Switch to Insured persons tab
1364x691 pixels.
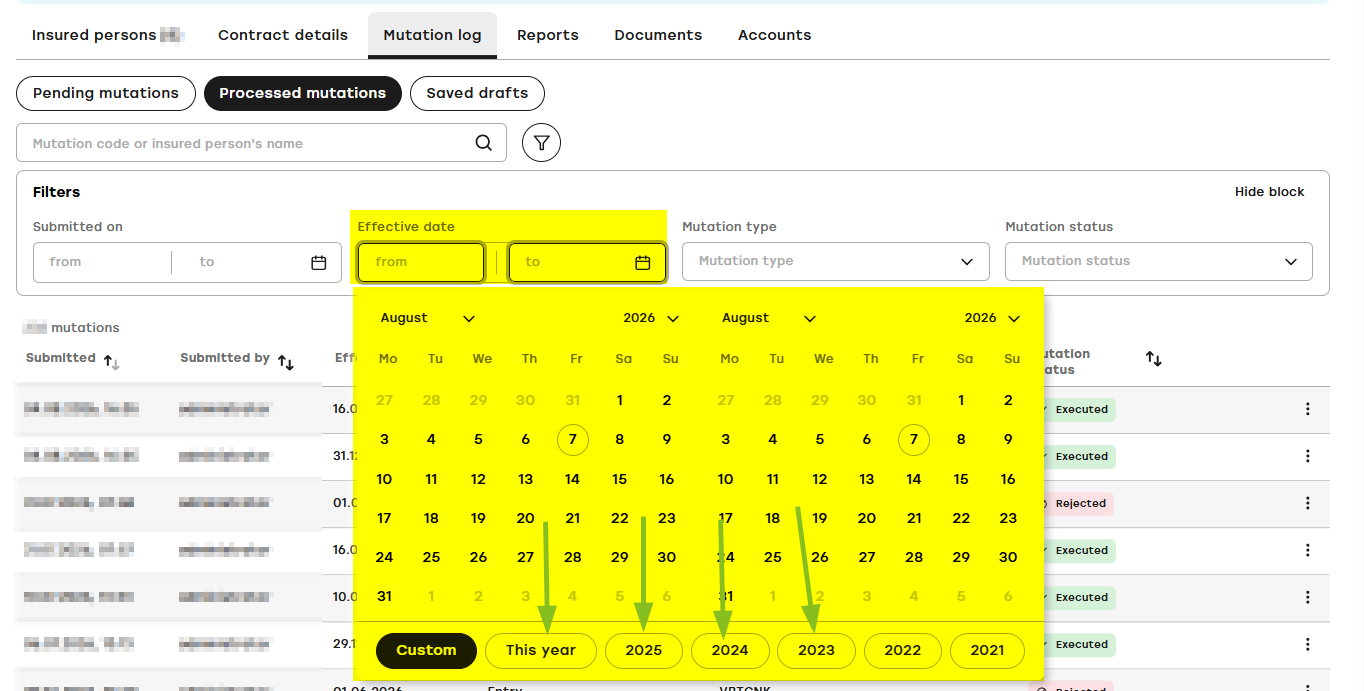tap(107, 35)
